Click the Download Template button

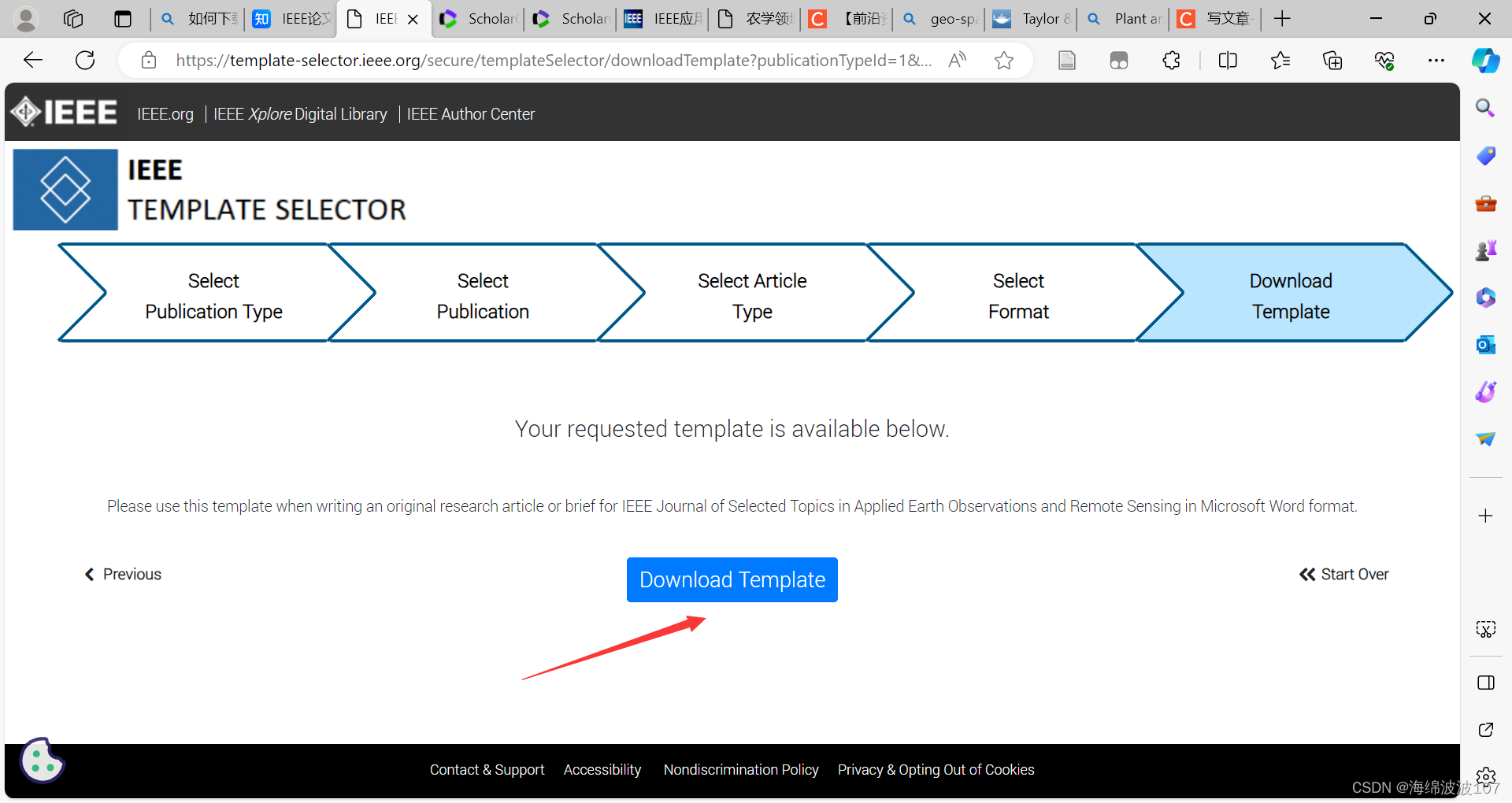click(x=732, y=579)
